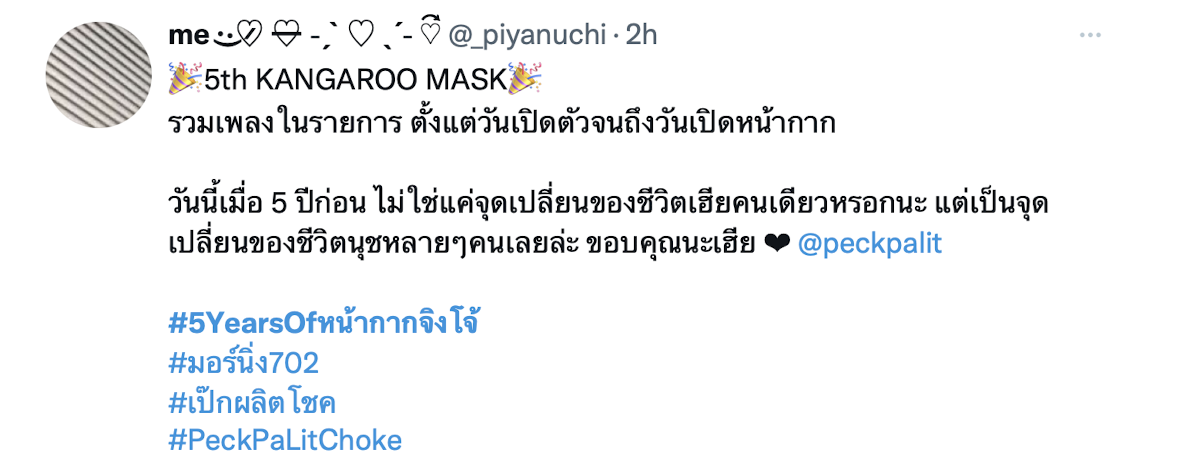This screenshot has height=468, width=1182.
Task: Click the last heart symbol before the handle
Action: pos(429,33)
